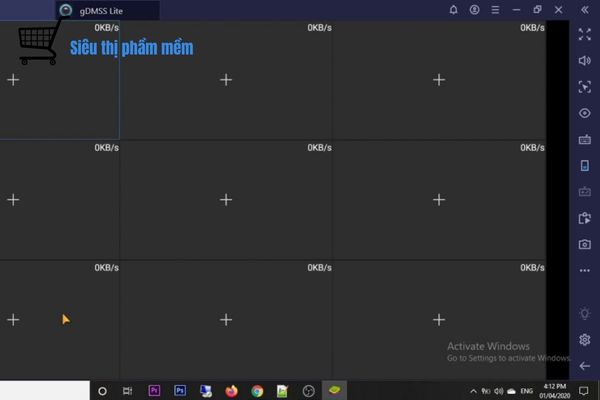Switch to BlueStacks taskbar icon
Viewport: 600px width, 400px height.
coord(334,390)
